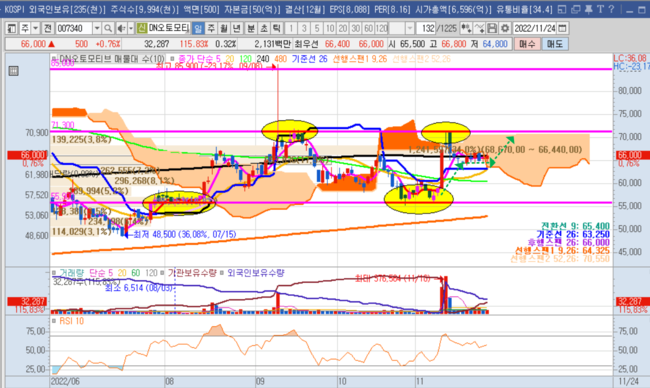Click the current price 66,000 in quote bar

coord(33,44)
